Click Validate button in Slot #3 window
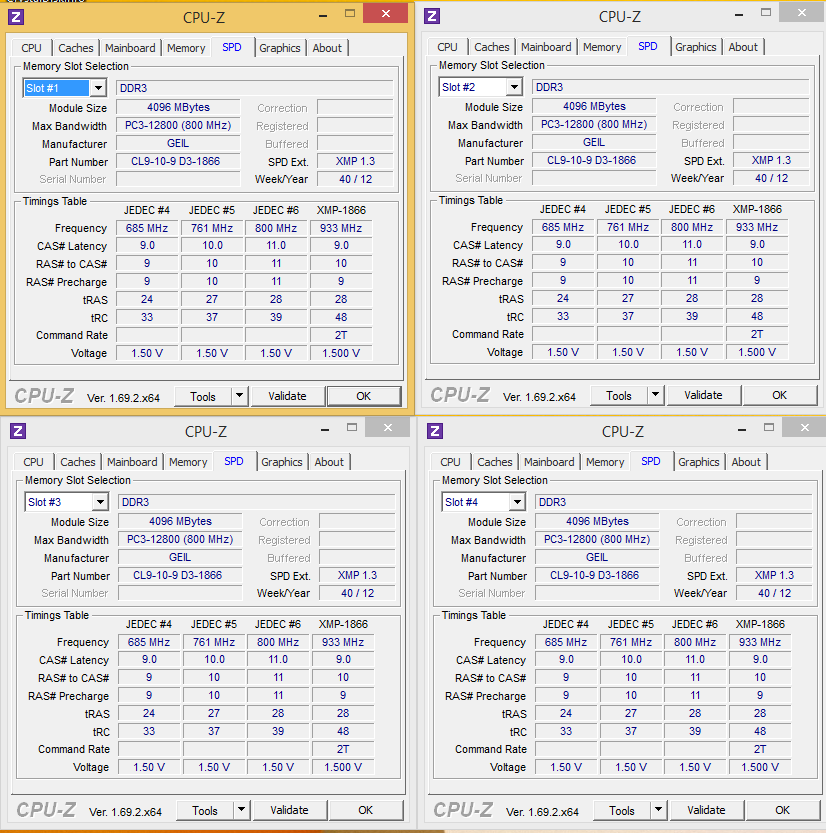 (289, 810)
